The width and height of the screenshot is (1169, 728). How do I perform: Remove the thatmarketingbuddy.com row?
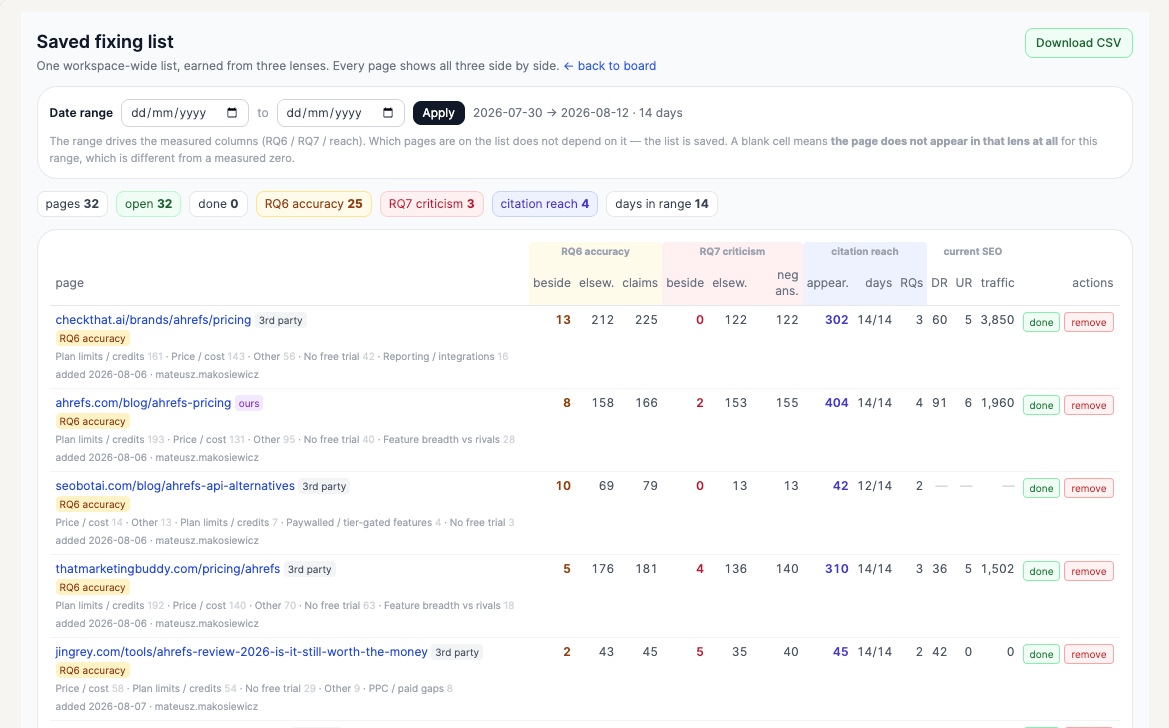(x=1088, y=571)
